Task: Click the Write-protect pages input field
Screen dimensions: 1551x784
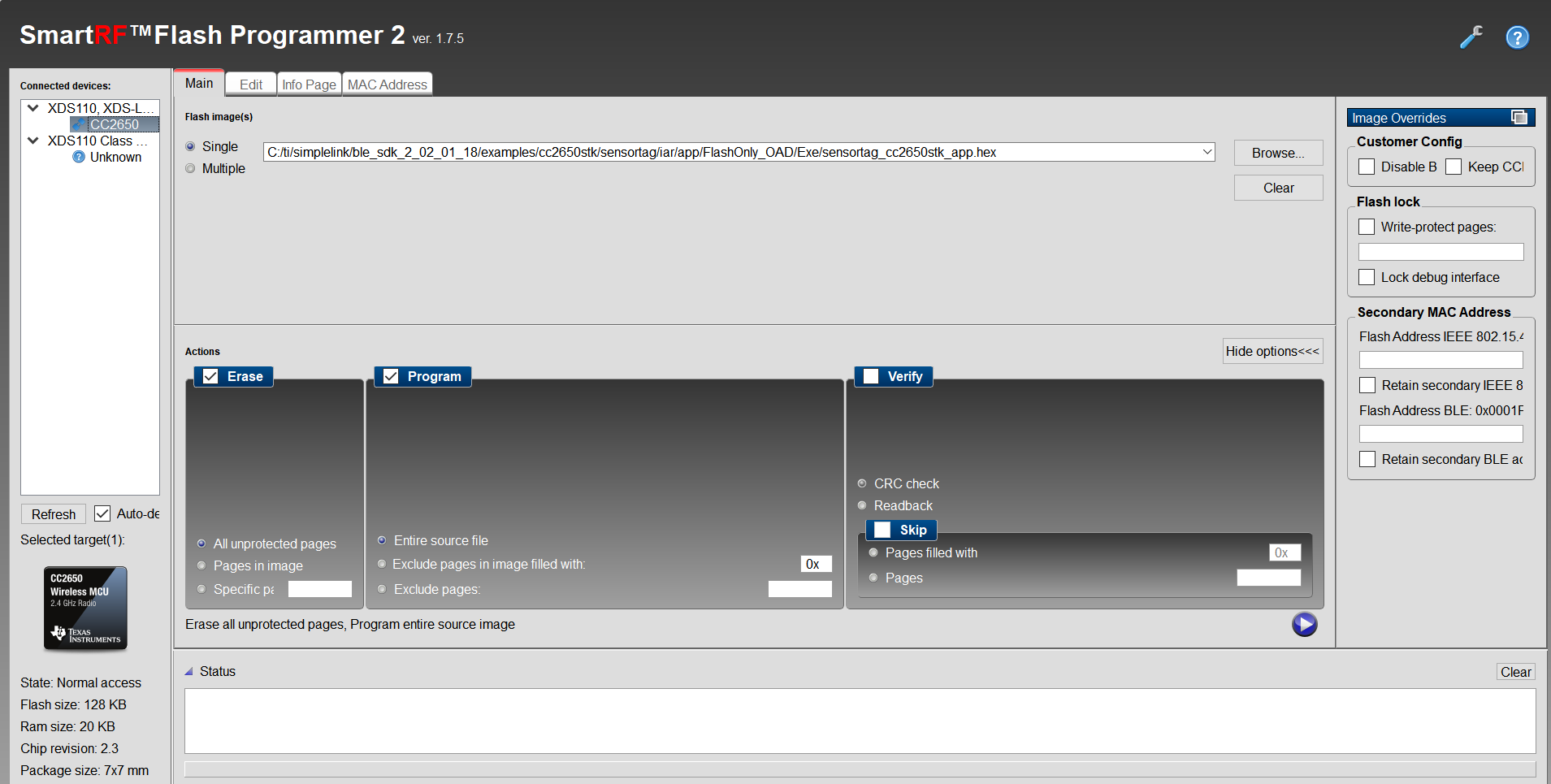Action: click(1441, 252)
